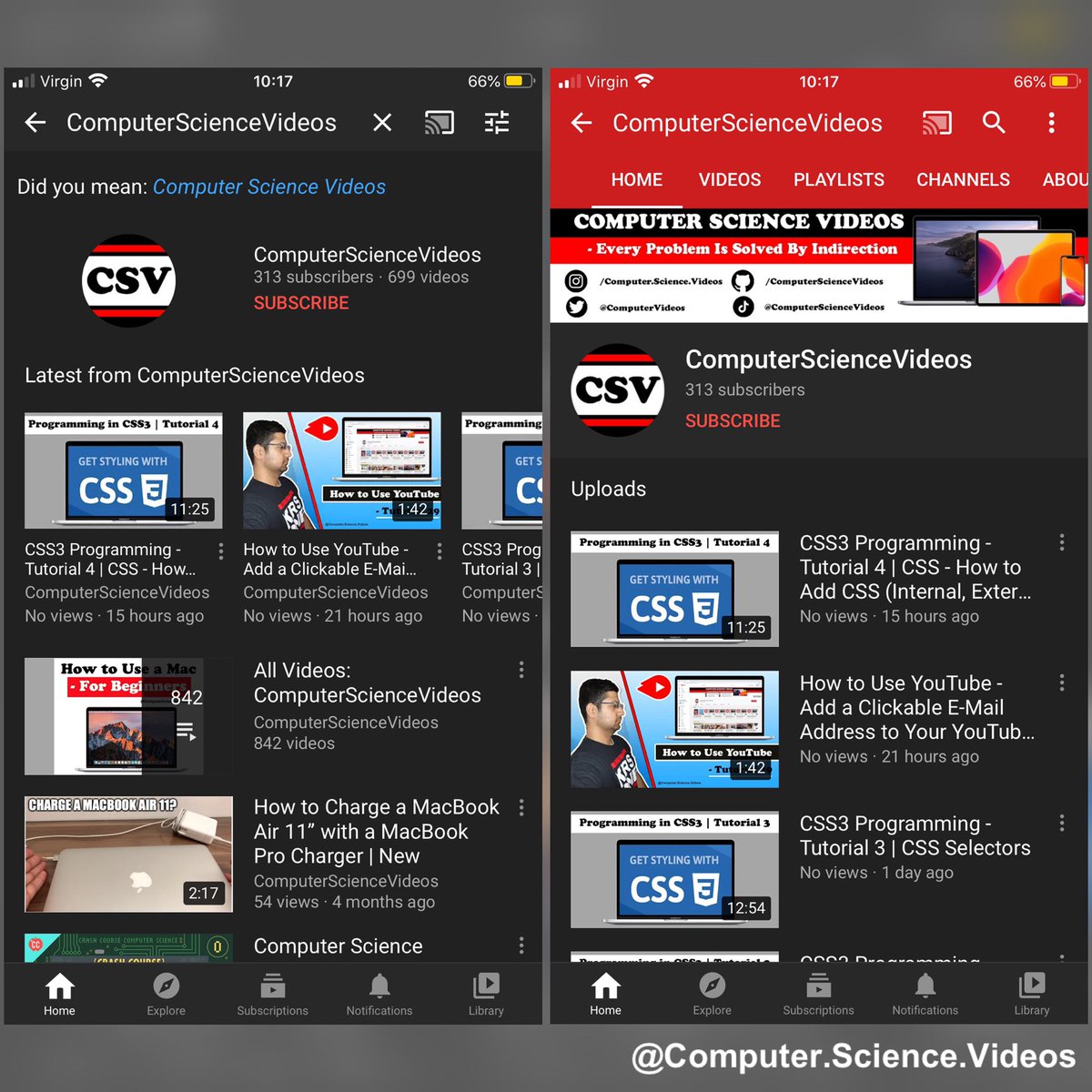Open the channel avatar on the channel page
The width and height of the screenshot is (1092, 1092).
pyautogui.click(x=619, y=390)
